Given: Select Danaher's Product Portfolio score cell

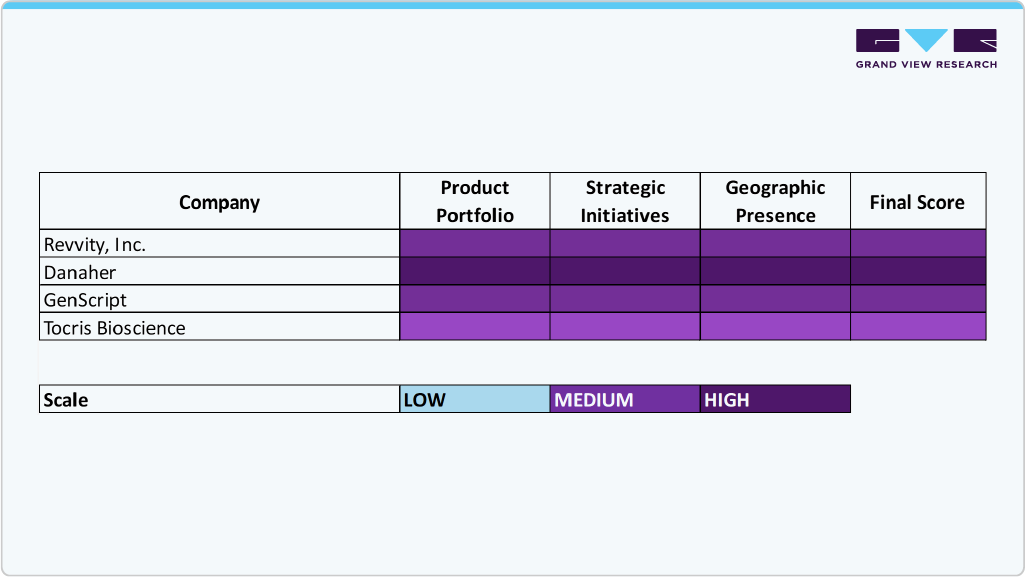Looking at the screenshot, I should 475,272.
